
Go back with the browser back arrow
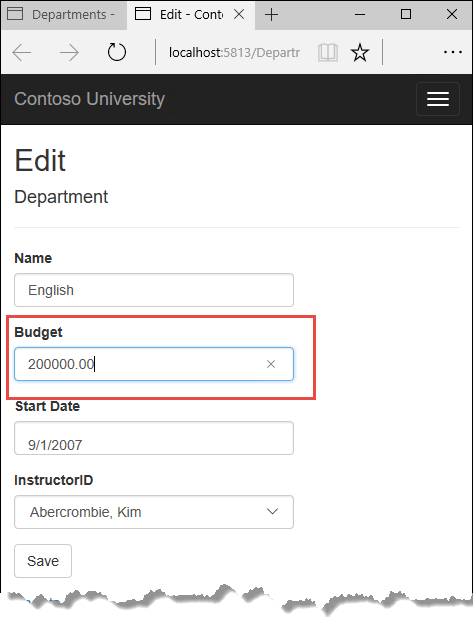[22, 52]
